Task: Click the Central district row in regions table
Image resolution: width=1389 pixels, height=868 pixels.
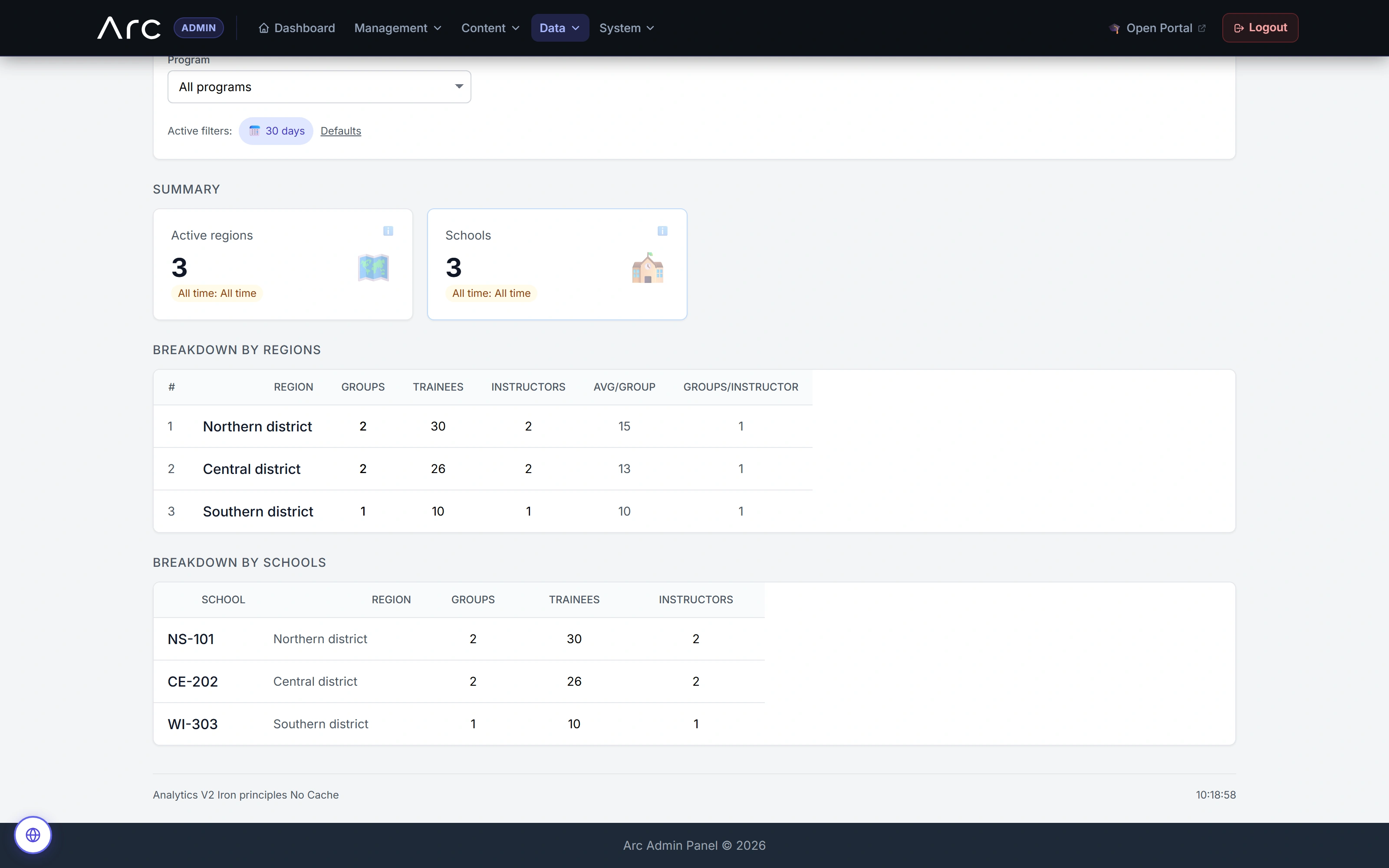Action: click(x=483, y=468)
